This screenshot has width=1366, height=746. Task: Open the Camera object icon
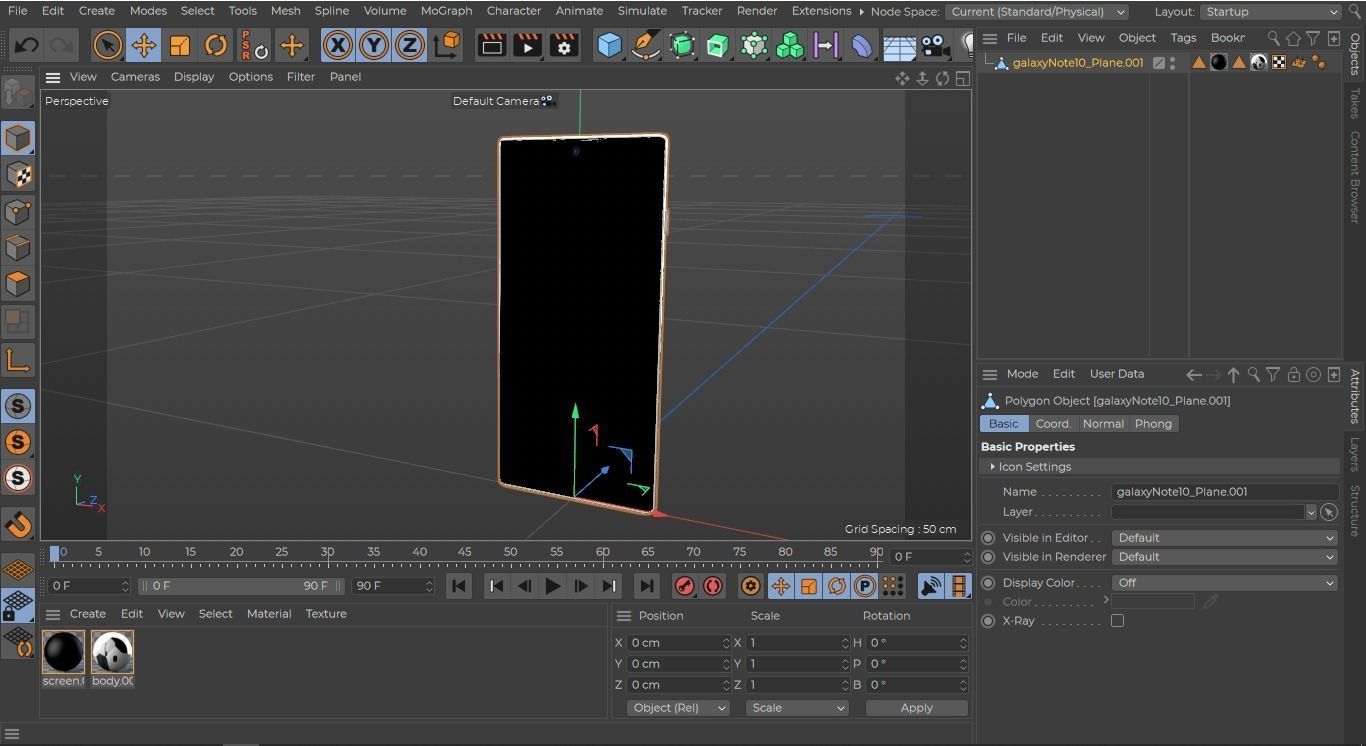[x=935, y=45]
